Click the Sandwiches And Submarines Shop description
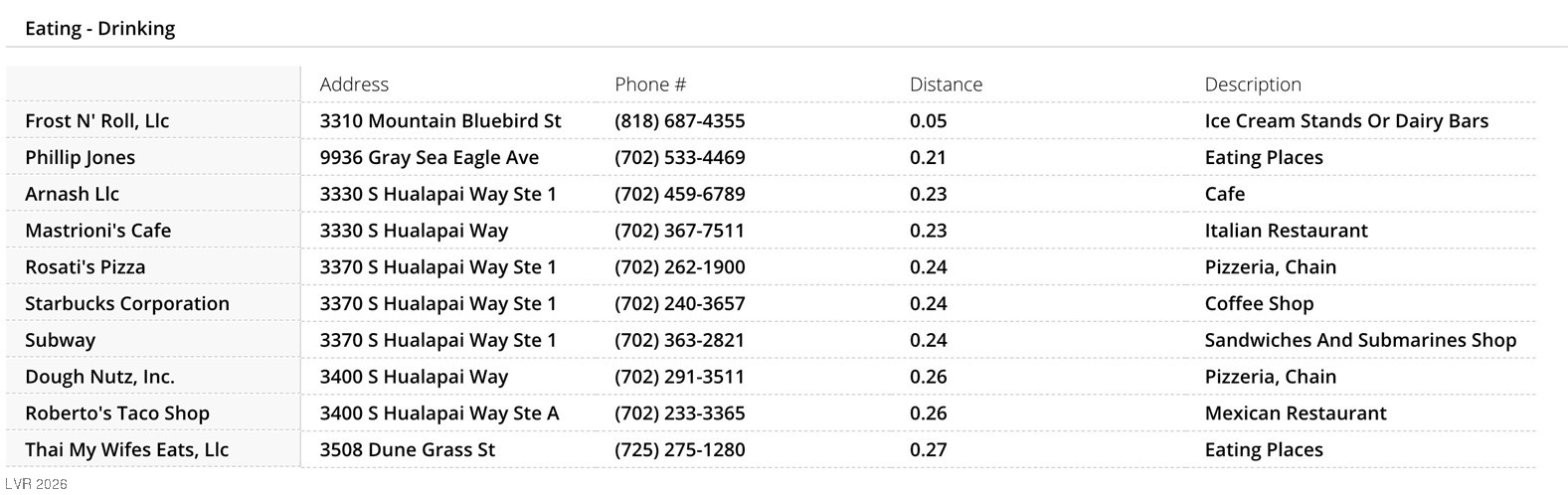 [1359, 340]
